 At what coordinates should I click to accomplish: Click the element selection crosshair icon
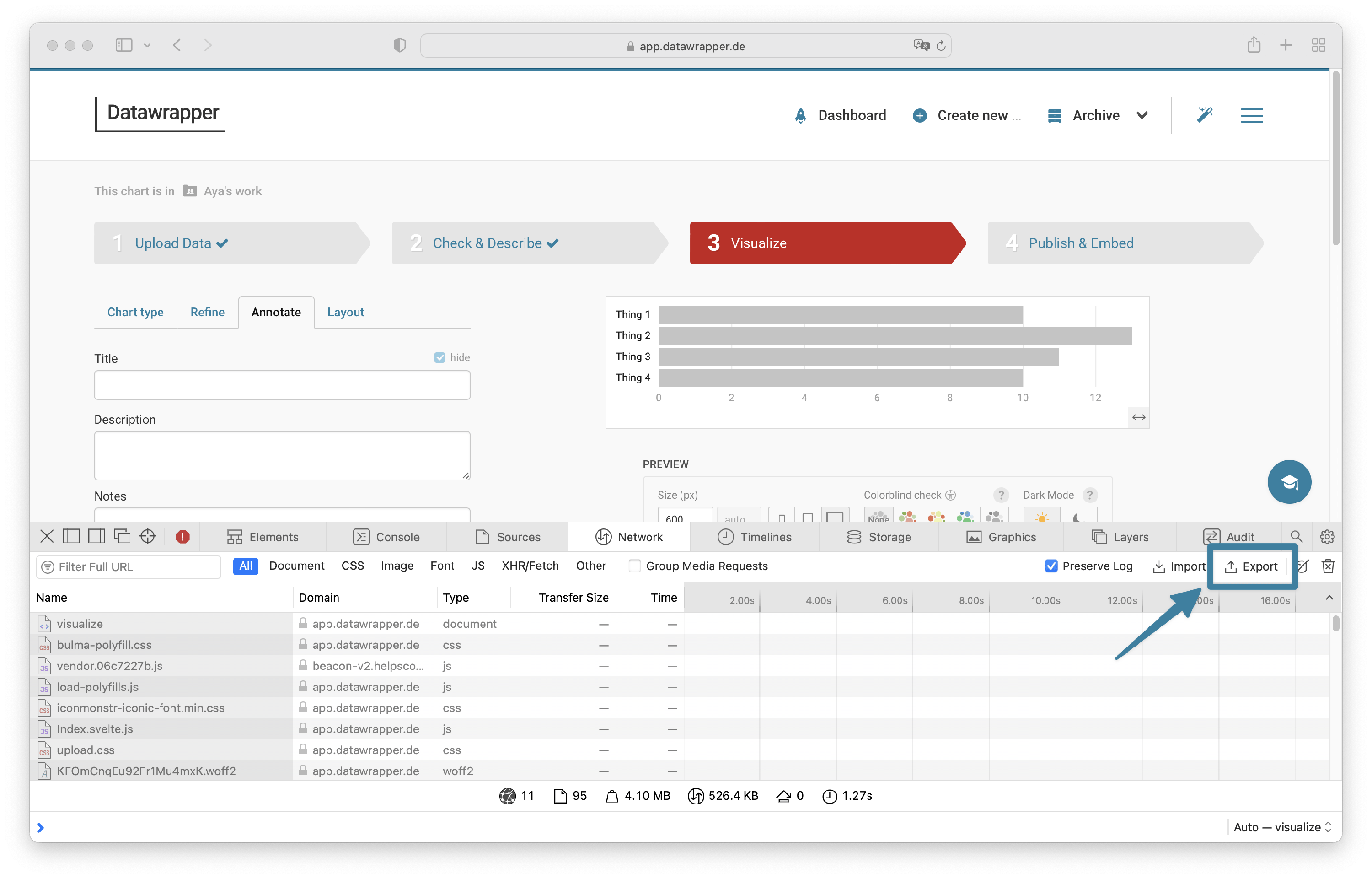pyautogui.click(x=148, y=537)
